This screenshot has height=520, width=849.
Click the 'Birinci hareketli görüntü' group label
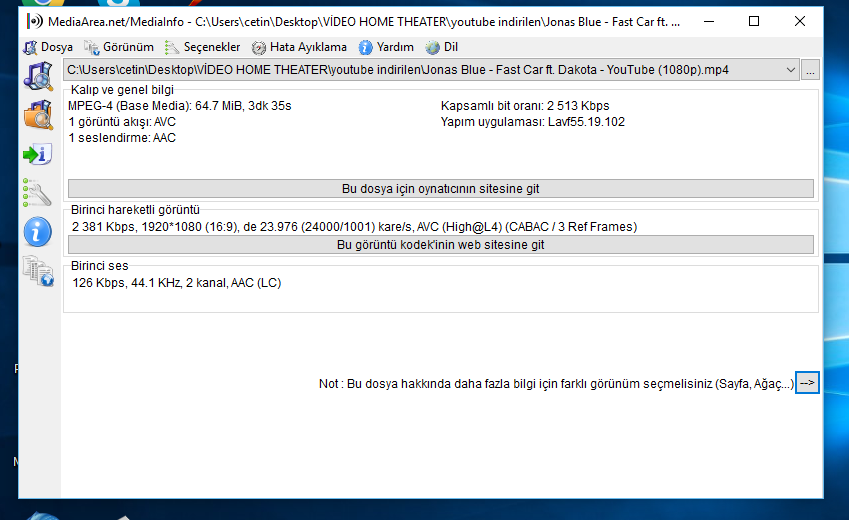(135, 210)
